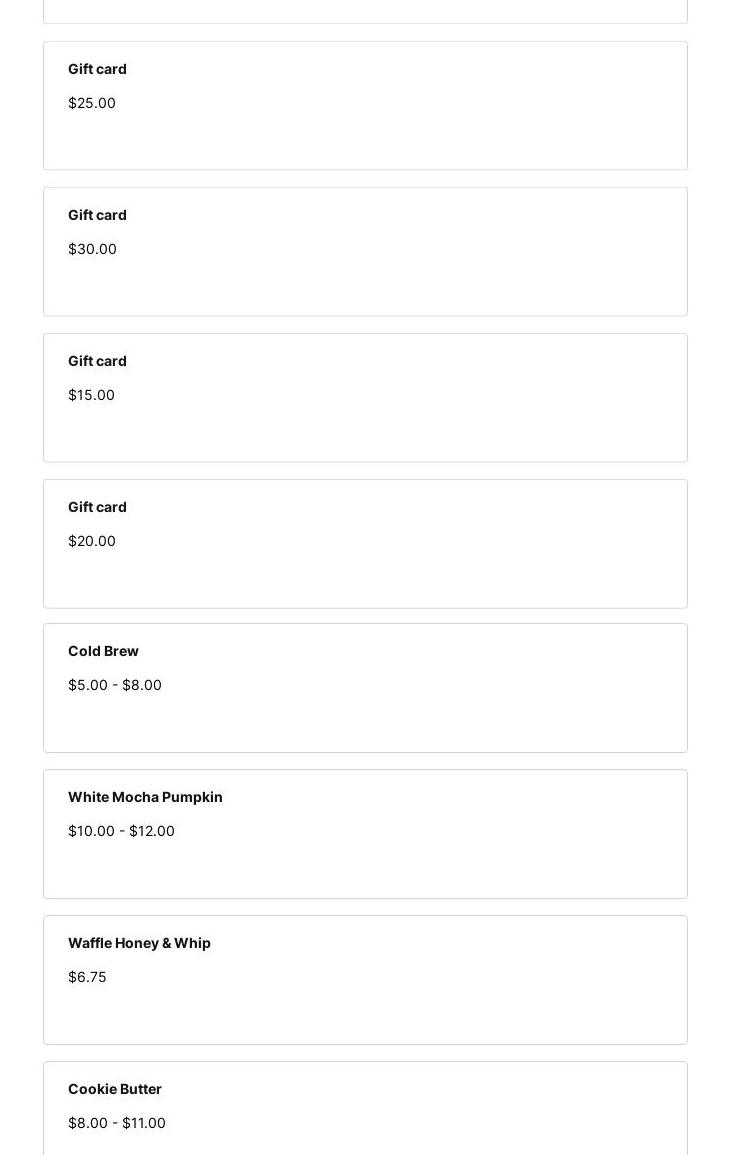This screenshot has width=730, height=1155.
Task: Open the Gift card costing $15.00
Action: pyautogui.click(x=97, y=361)
